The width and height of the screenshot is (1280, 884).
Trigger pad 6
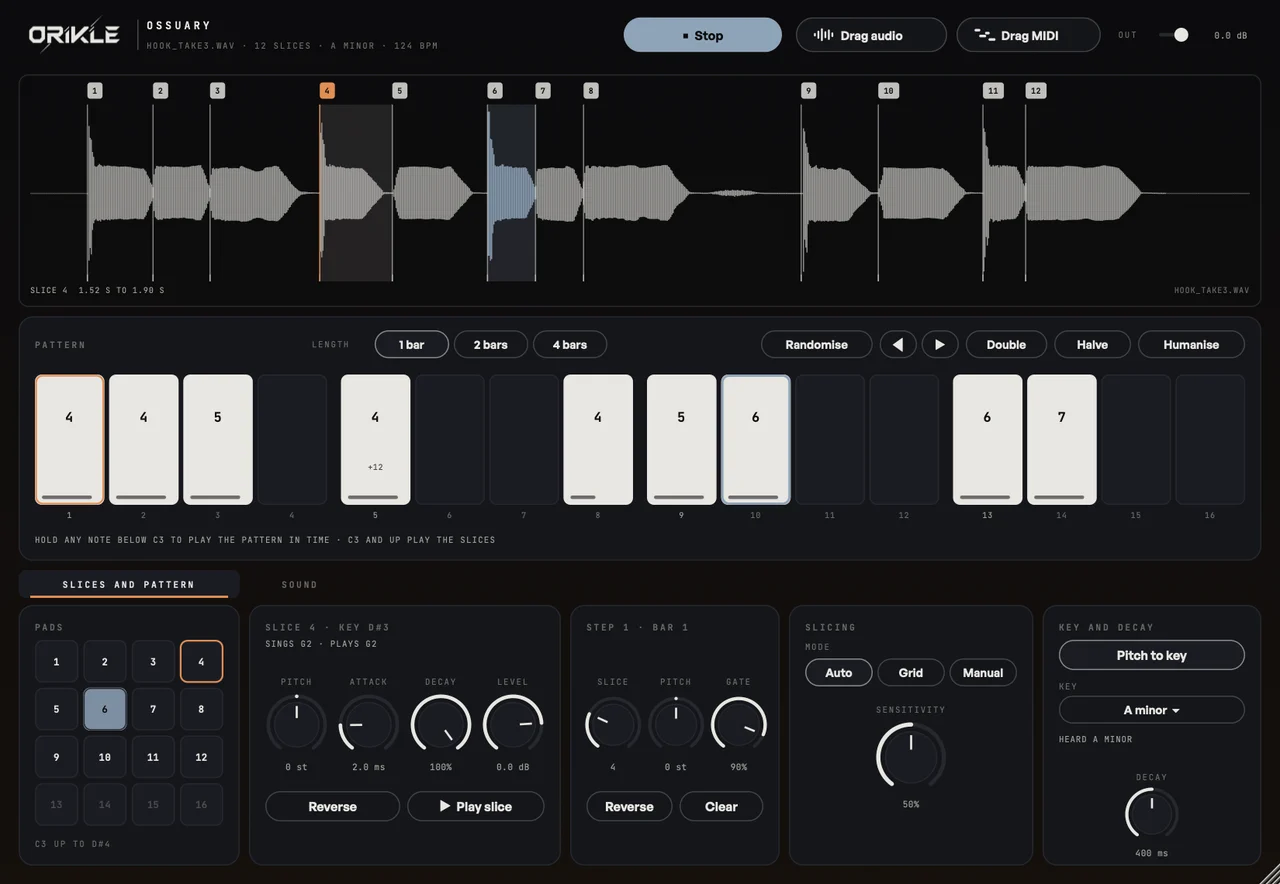pyautogui.click(x=105, y=709)
